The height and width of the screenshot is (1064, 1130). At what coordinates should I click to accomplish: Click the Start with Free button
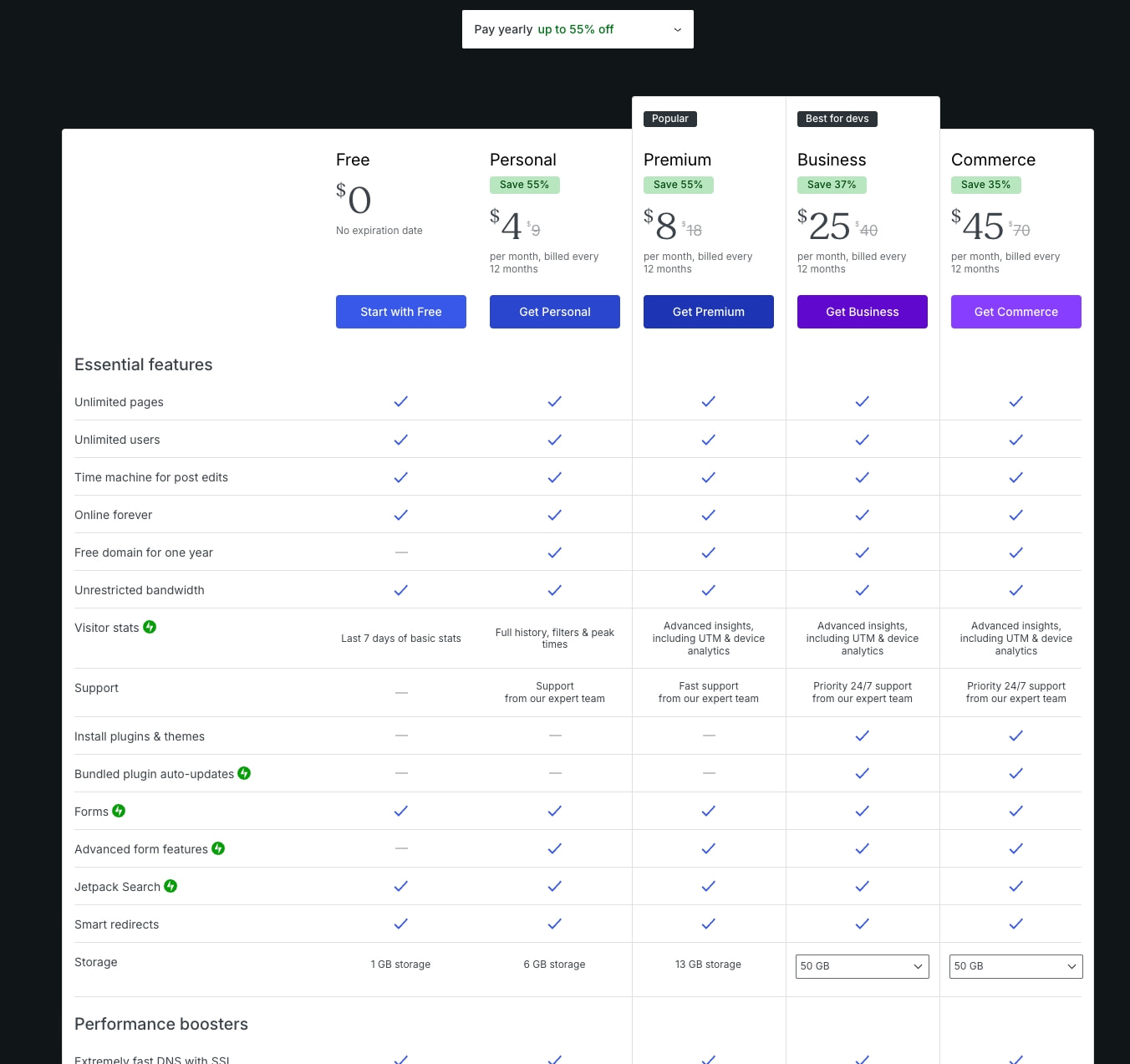[x=401, y=312]
